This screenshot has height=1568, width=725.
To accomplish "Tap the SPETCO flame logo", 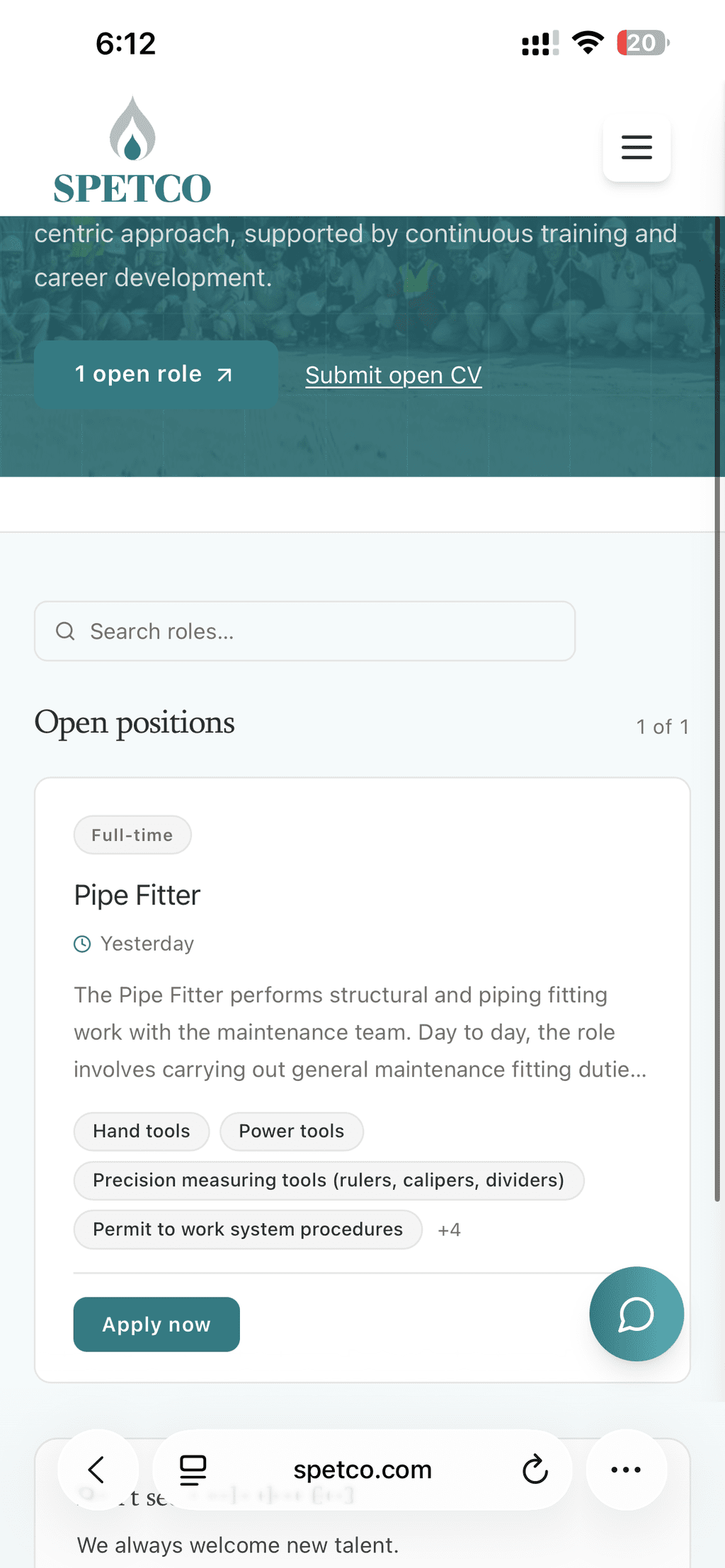I will (132, 151).
